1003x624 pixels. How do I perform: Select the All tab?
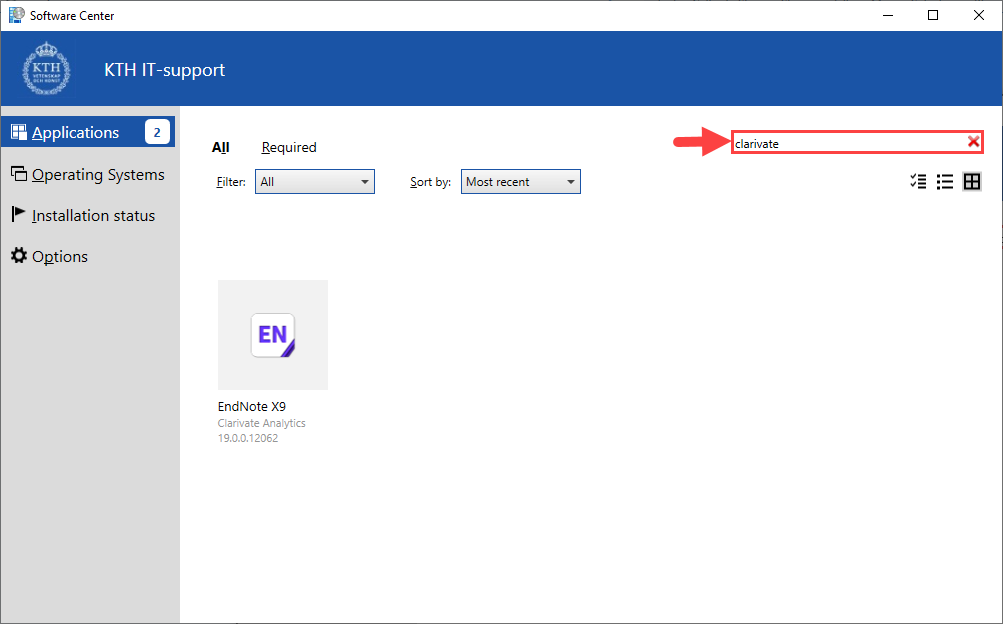220,147
